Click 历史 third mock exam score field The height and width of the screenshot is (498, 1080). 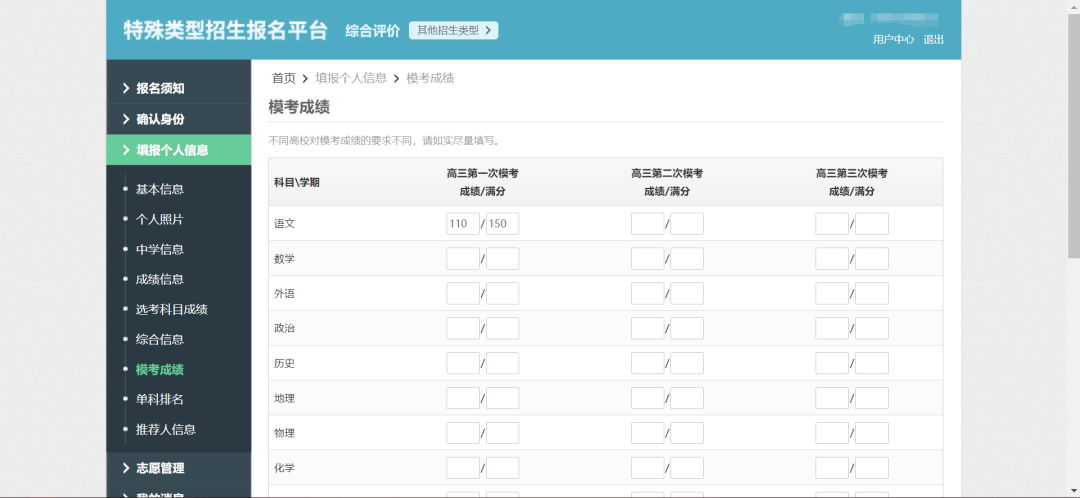(832, 363)
